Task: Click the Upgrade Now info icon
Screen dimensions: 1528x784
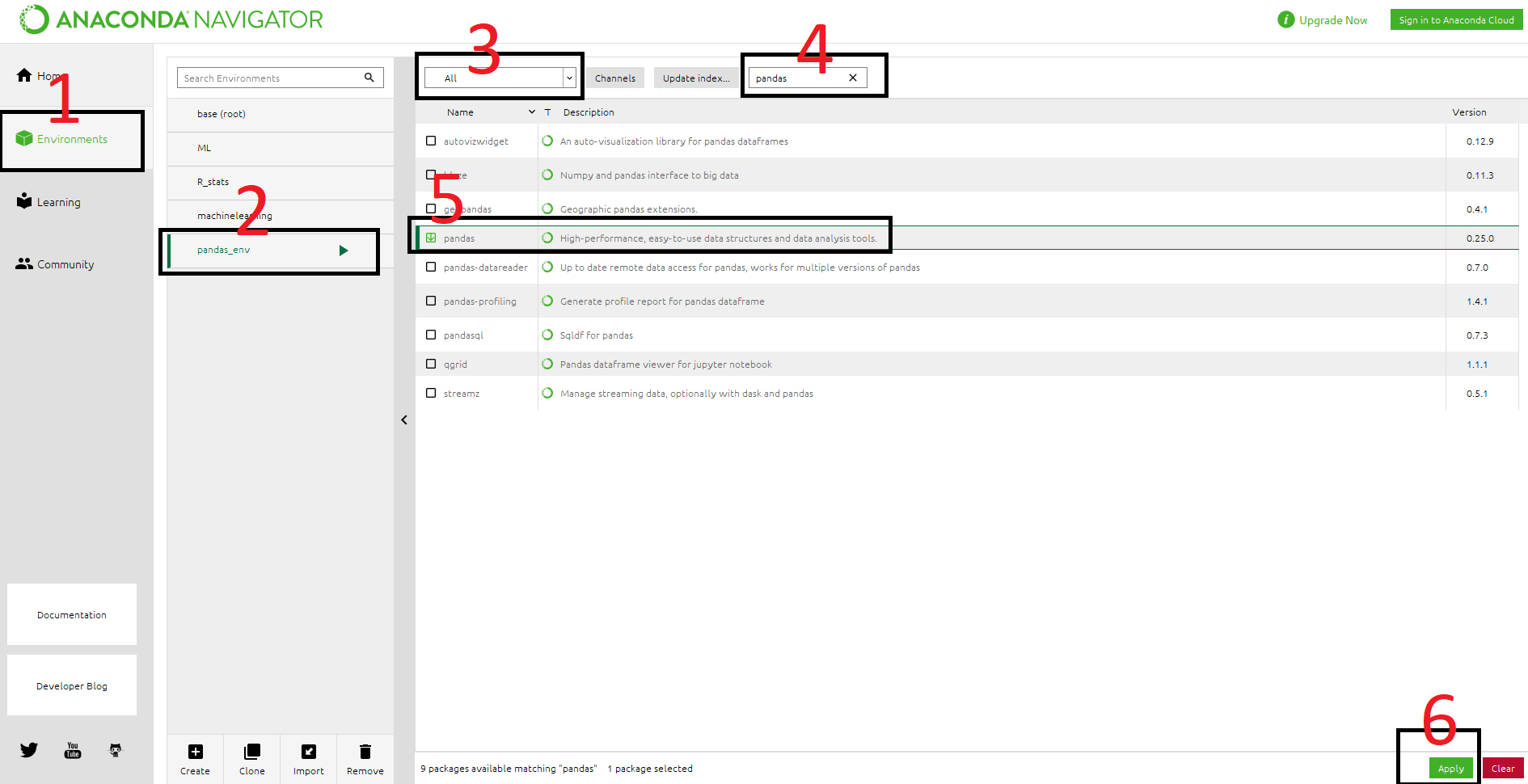Action: click(x=1285, y=19)
